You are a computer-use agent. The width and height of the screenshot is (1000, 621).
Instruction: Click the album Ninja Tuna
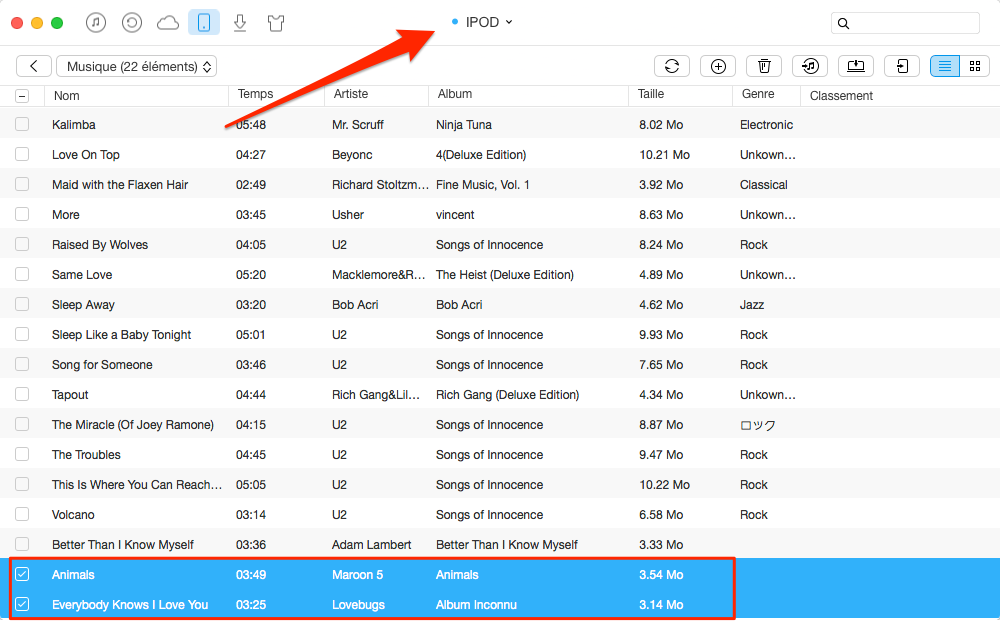[464, 124]
